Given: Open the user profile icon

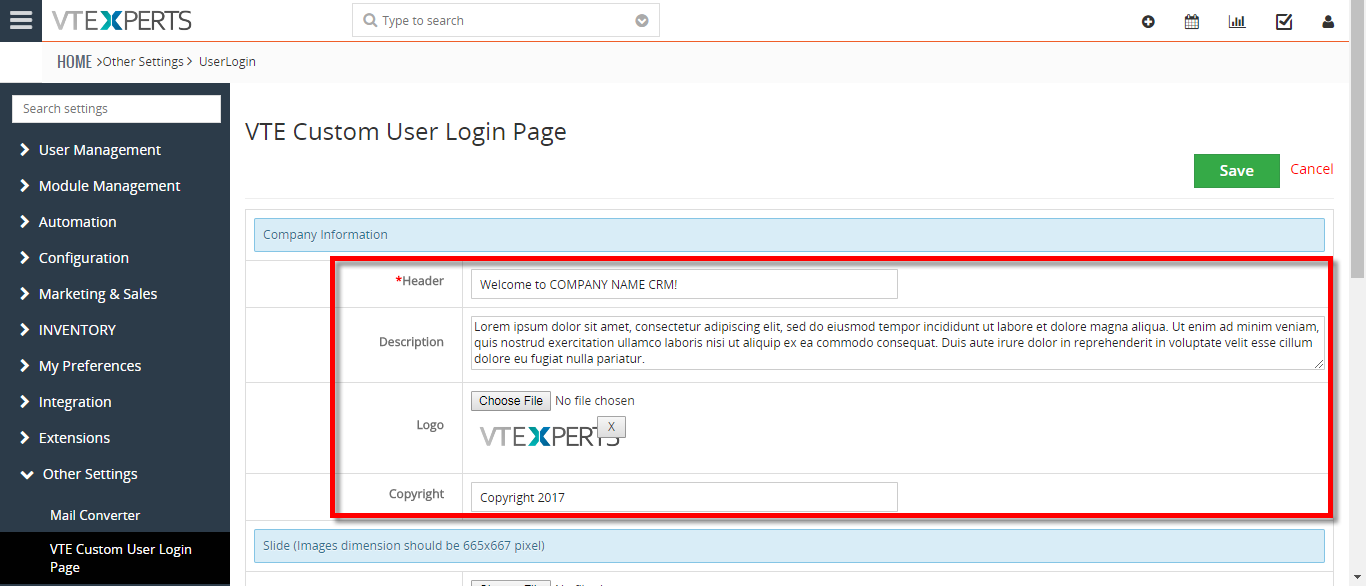Looking at the screenshot, I should pos(1328,21).
